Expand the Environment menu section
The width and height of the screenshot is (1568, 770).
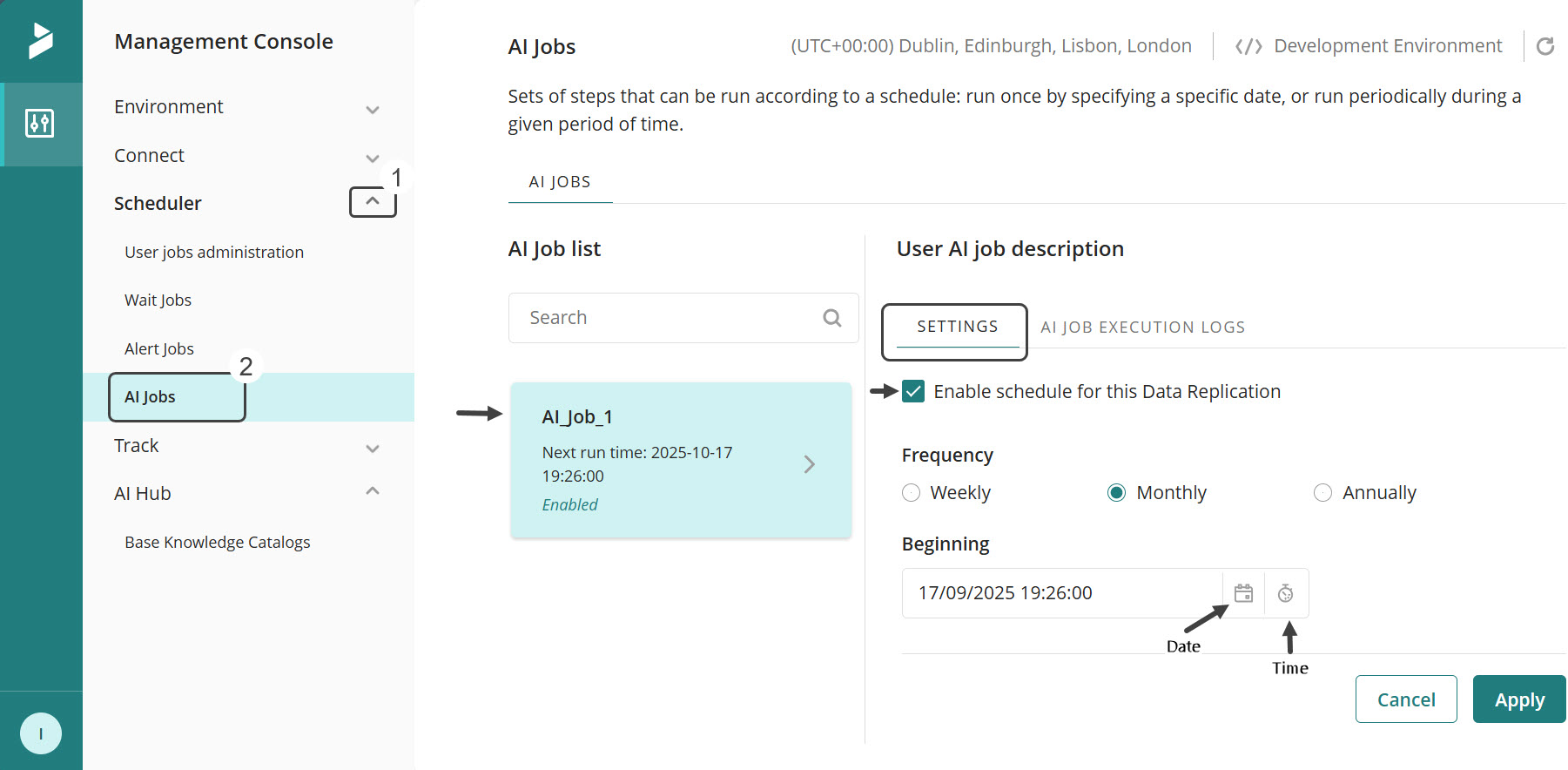click(373, 109)
